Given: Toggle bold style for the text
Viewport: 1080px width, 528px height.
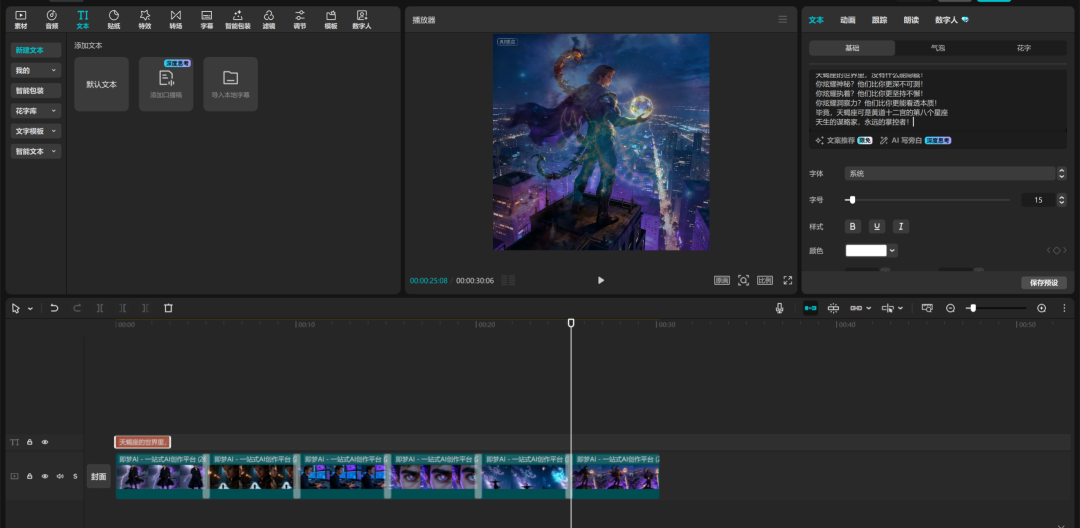Looking at the screenshot, I should tap(853, 226).
